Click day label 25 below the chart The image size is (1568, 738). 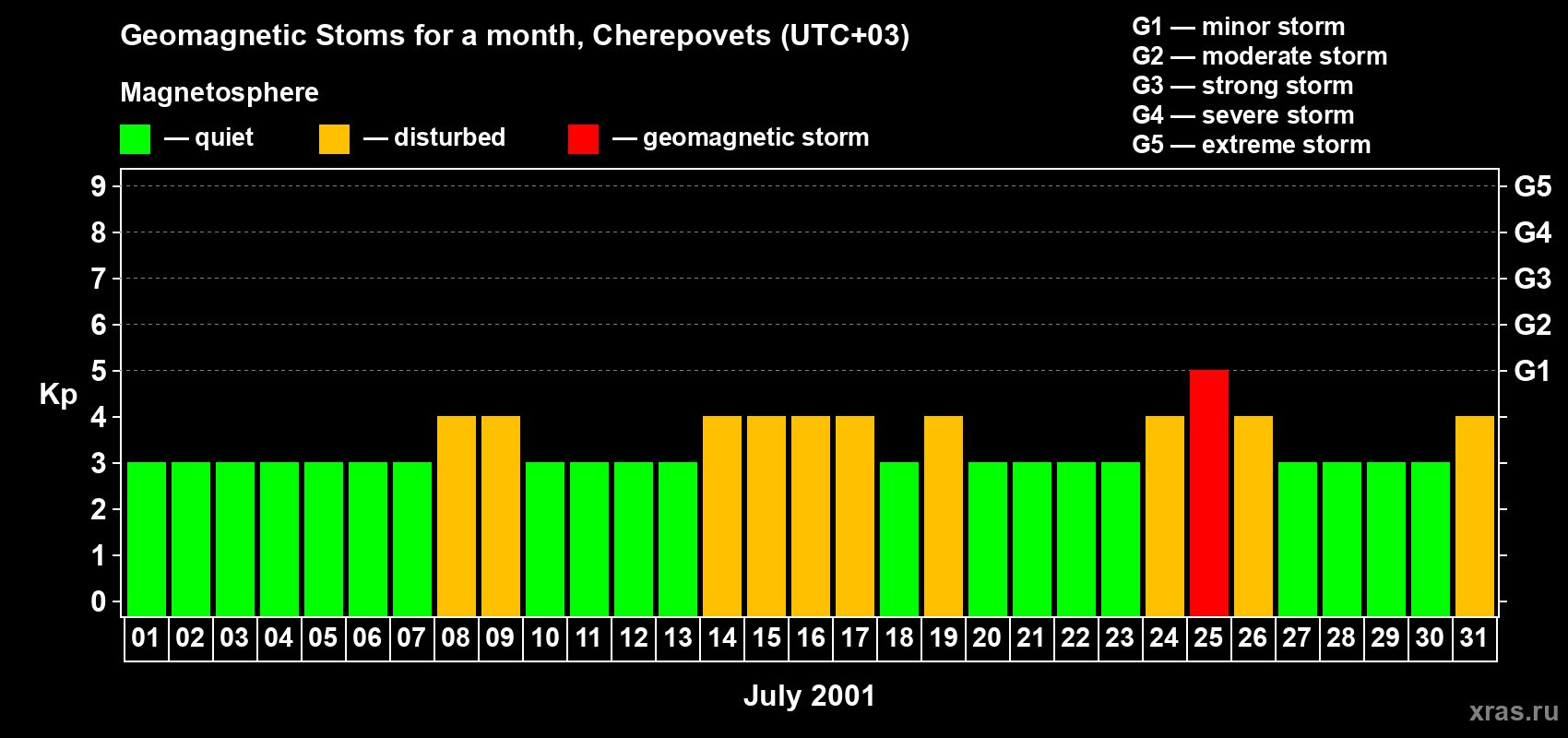click(1209, 638)
